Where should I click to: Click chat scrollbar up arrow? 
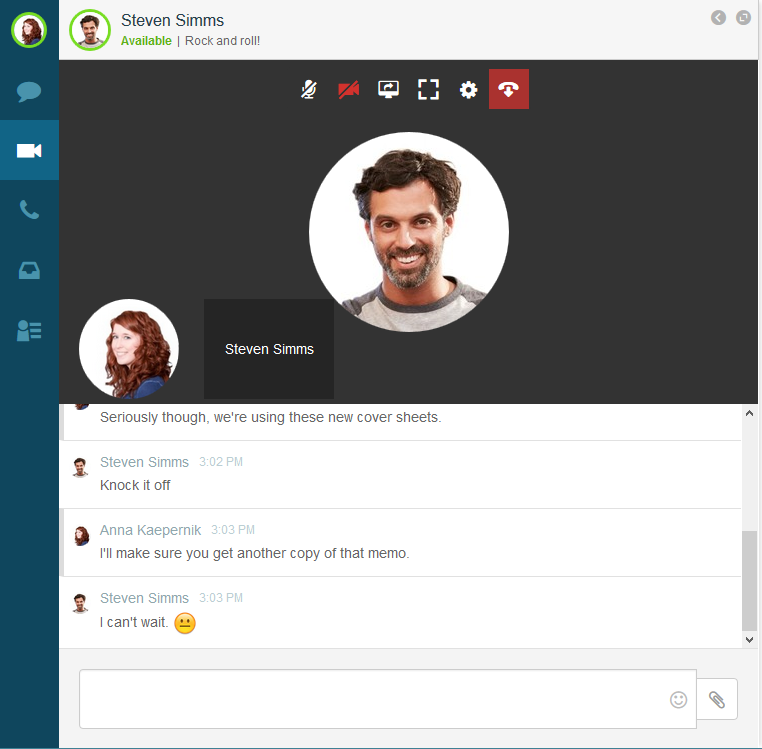click(749, 413)
